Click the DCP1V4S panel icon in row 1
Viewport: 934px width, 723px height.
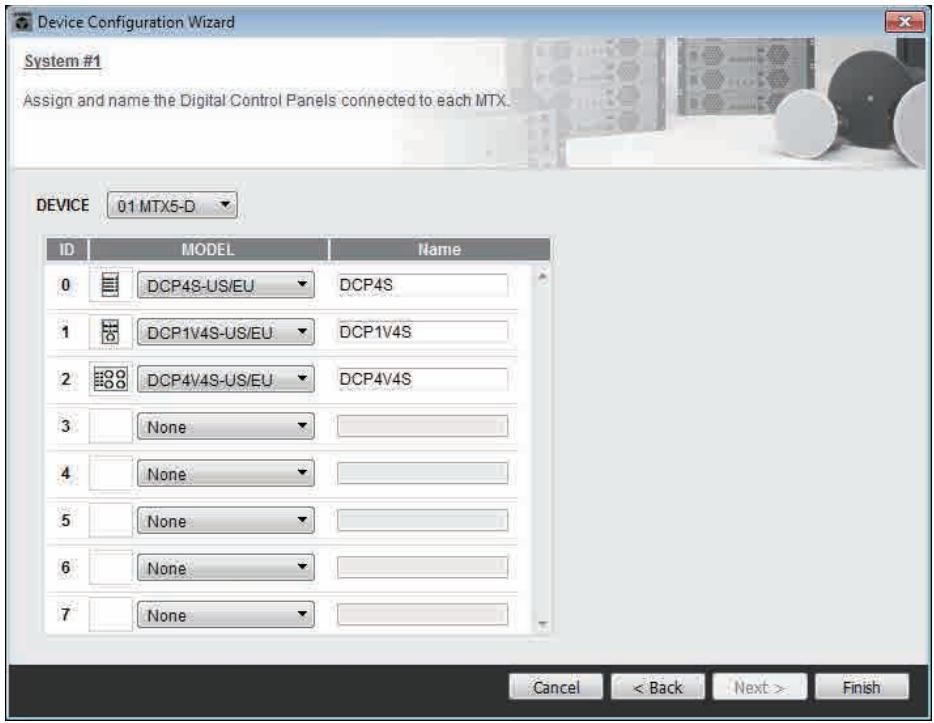(x=110, y=332)
